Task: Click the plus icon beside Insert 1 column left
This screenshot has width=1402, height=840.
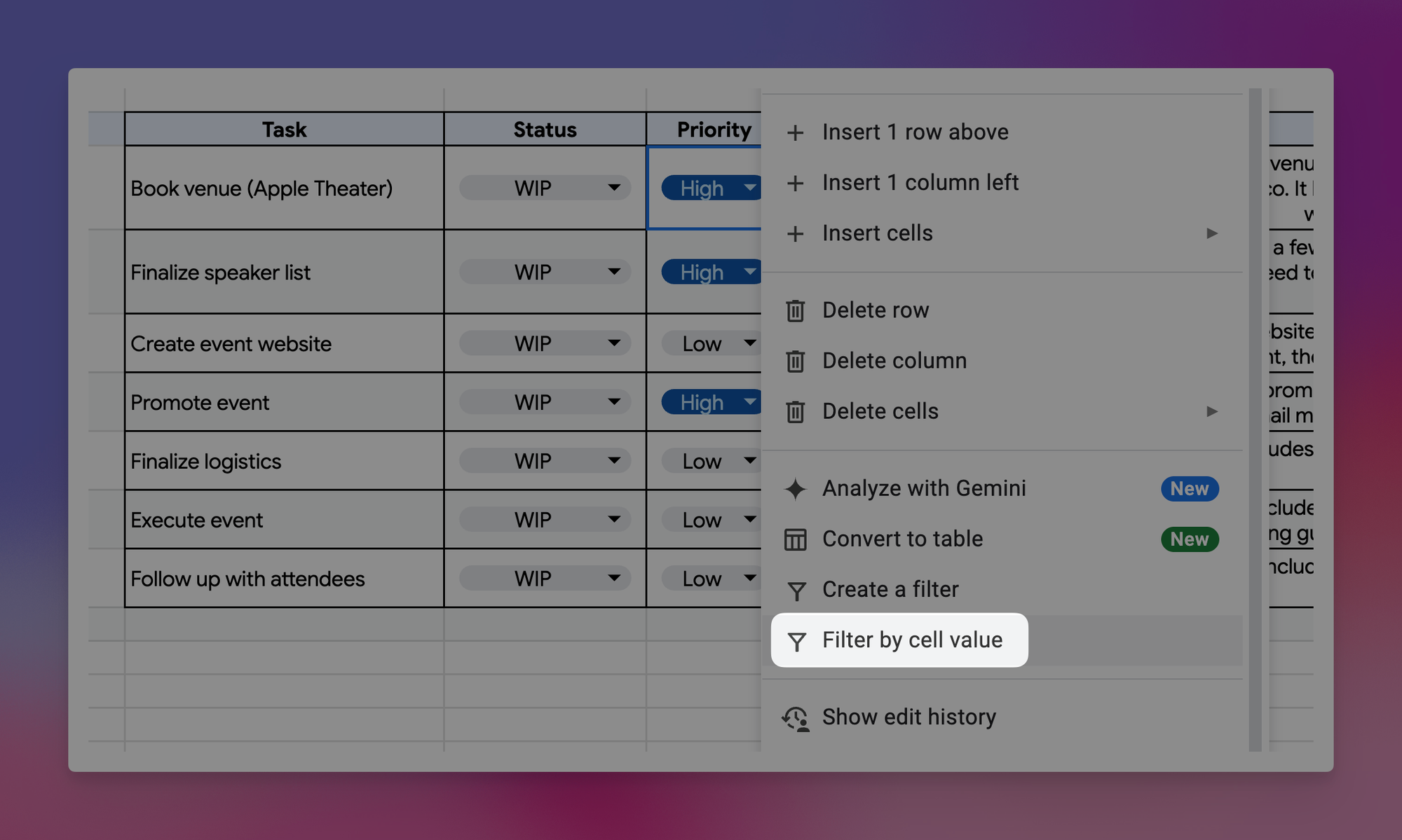Action: [x=795, y=183]
